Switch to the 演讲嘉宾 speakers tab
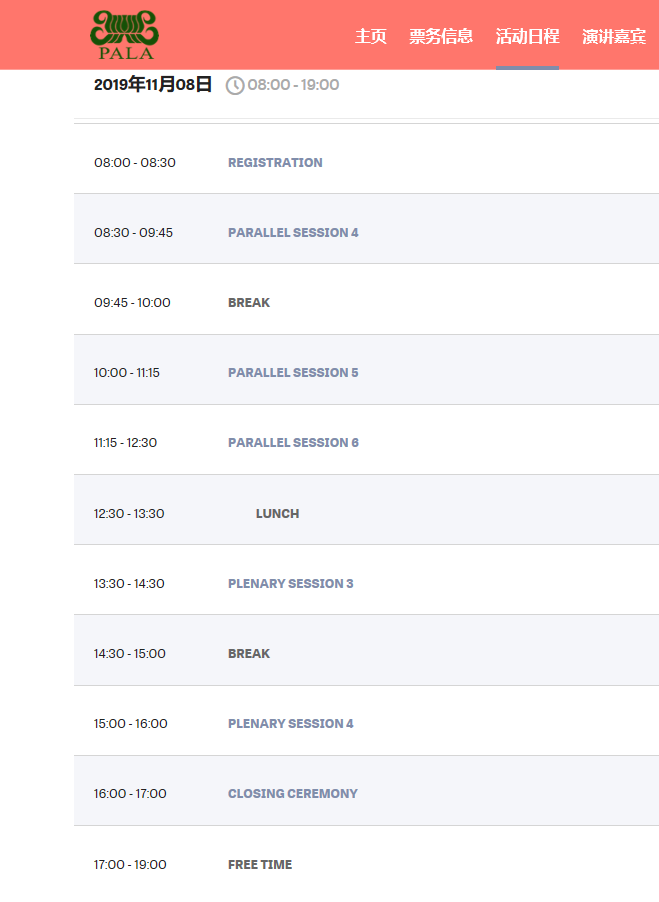659x902 pixels. (614, 37)
